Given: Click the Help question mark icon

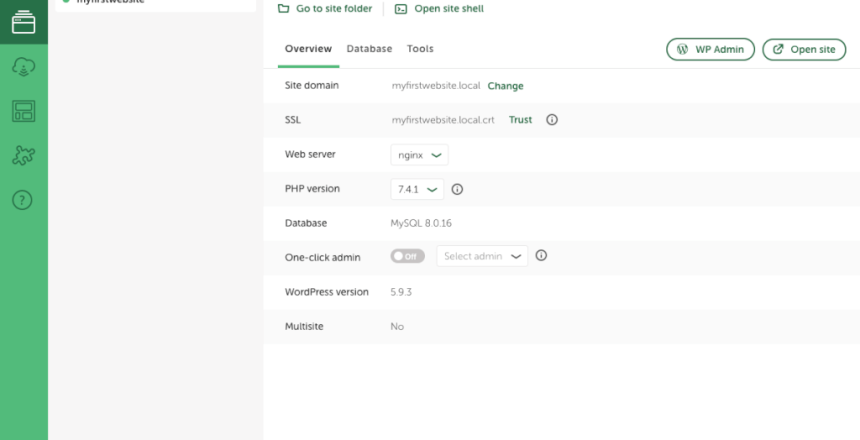Looking at the screenshot, I should (x=23, y=199).
